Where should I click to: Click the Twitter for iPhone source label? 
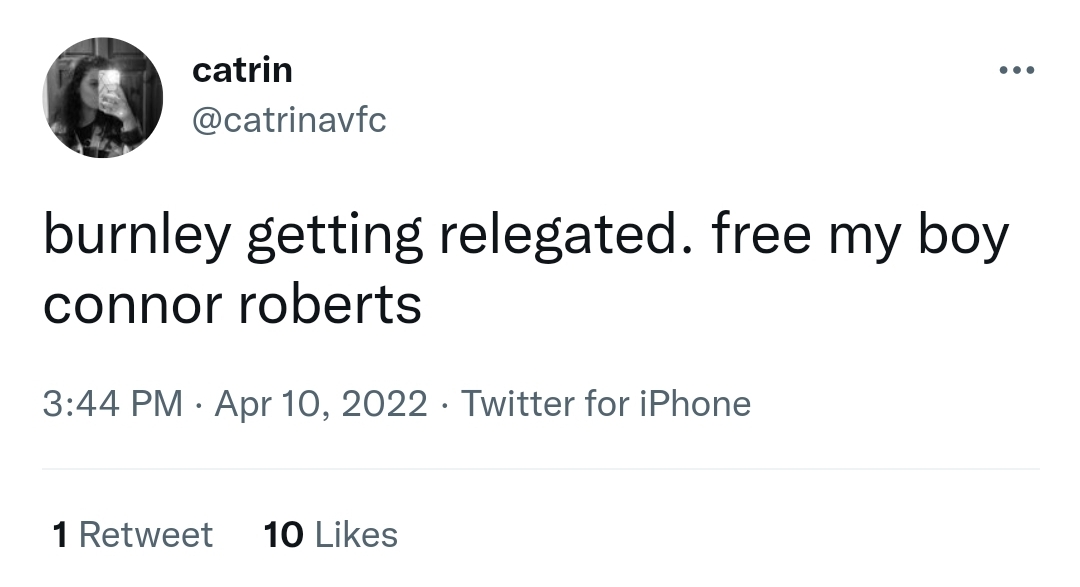pos(606,404)
